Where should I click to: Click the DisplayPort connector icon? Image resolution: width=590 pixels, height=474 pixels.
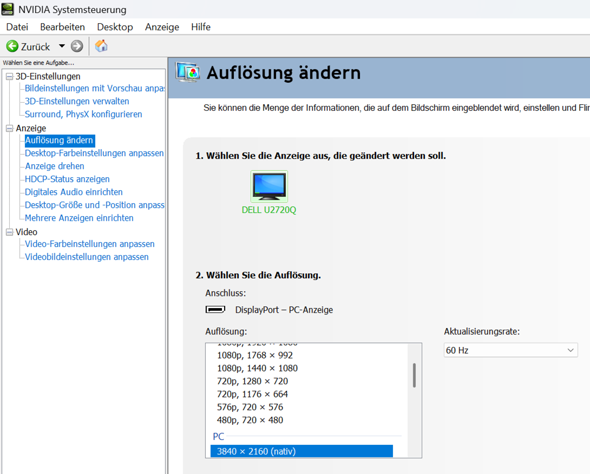tap(215, 310)
